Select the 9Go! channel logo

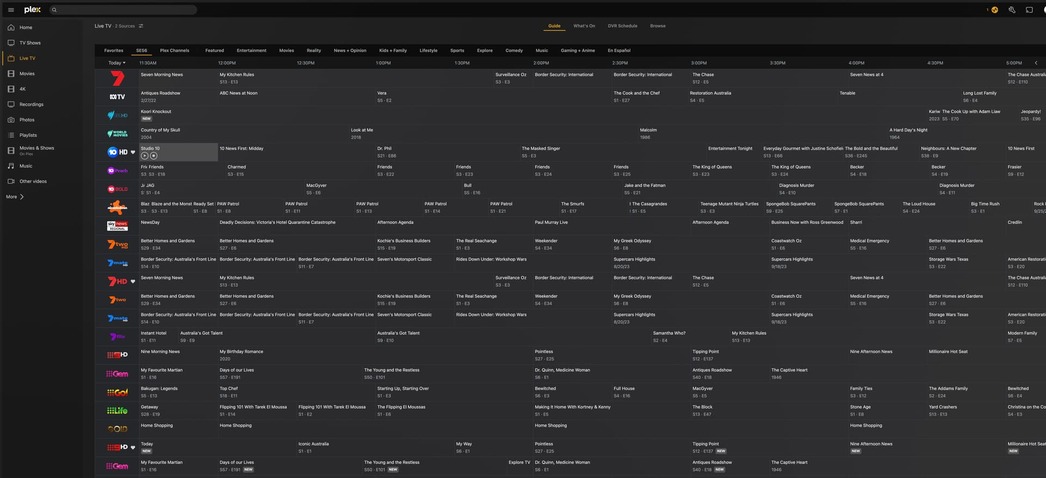[x=117, y=392]
